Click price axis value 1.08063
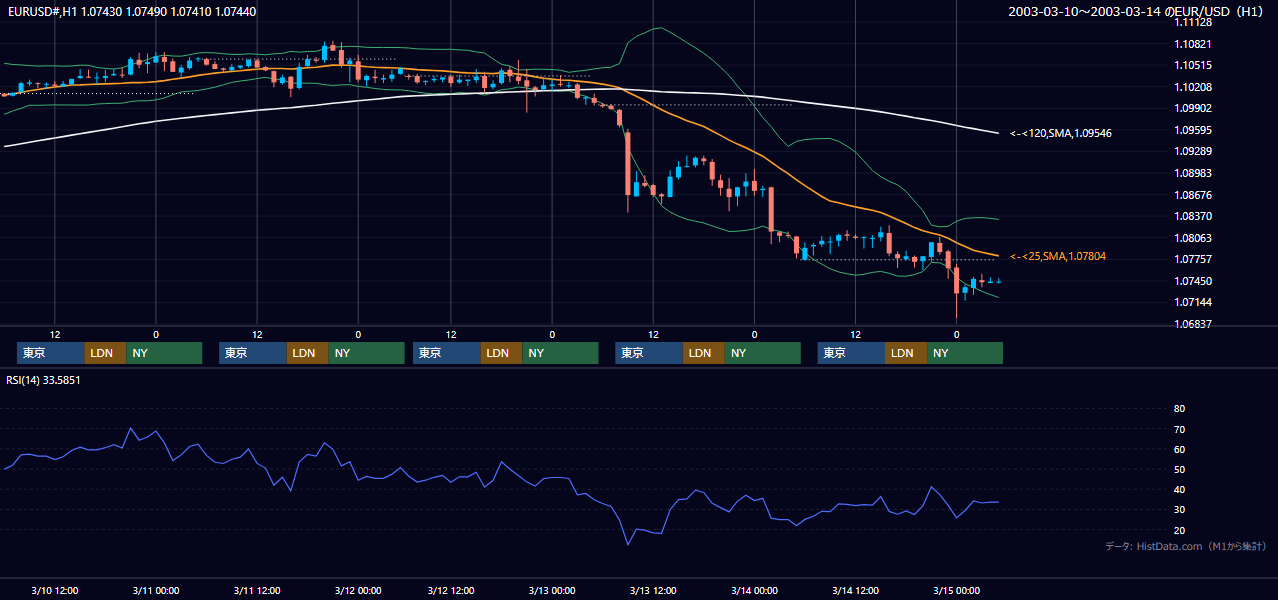This screenshot has width=1278, height=600. (x=1193, y=238)
